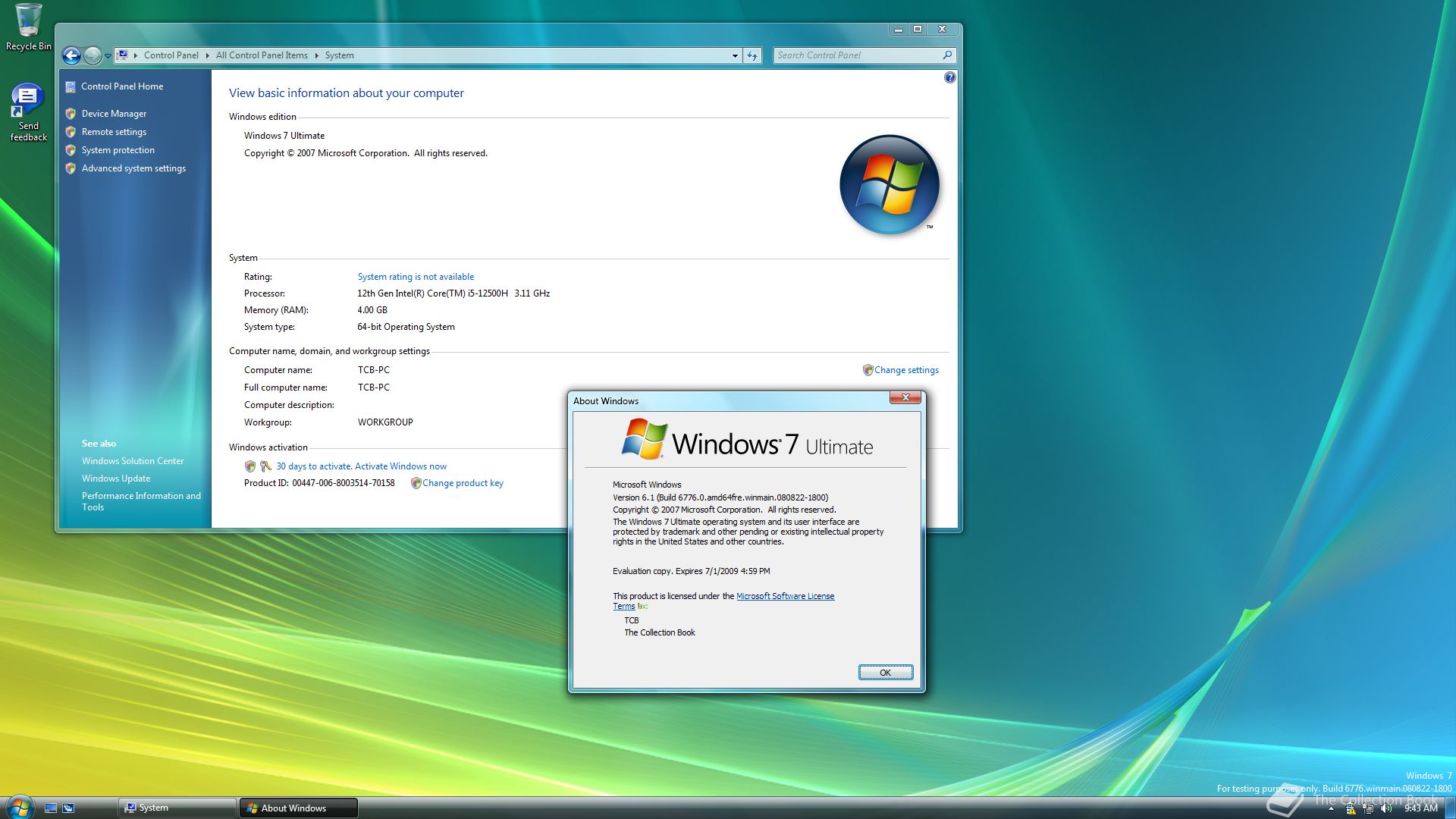
Task: Click the shield icon beside Device Manager
Action: click(71, 114)
